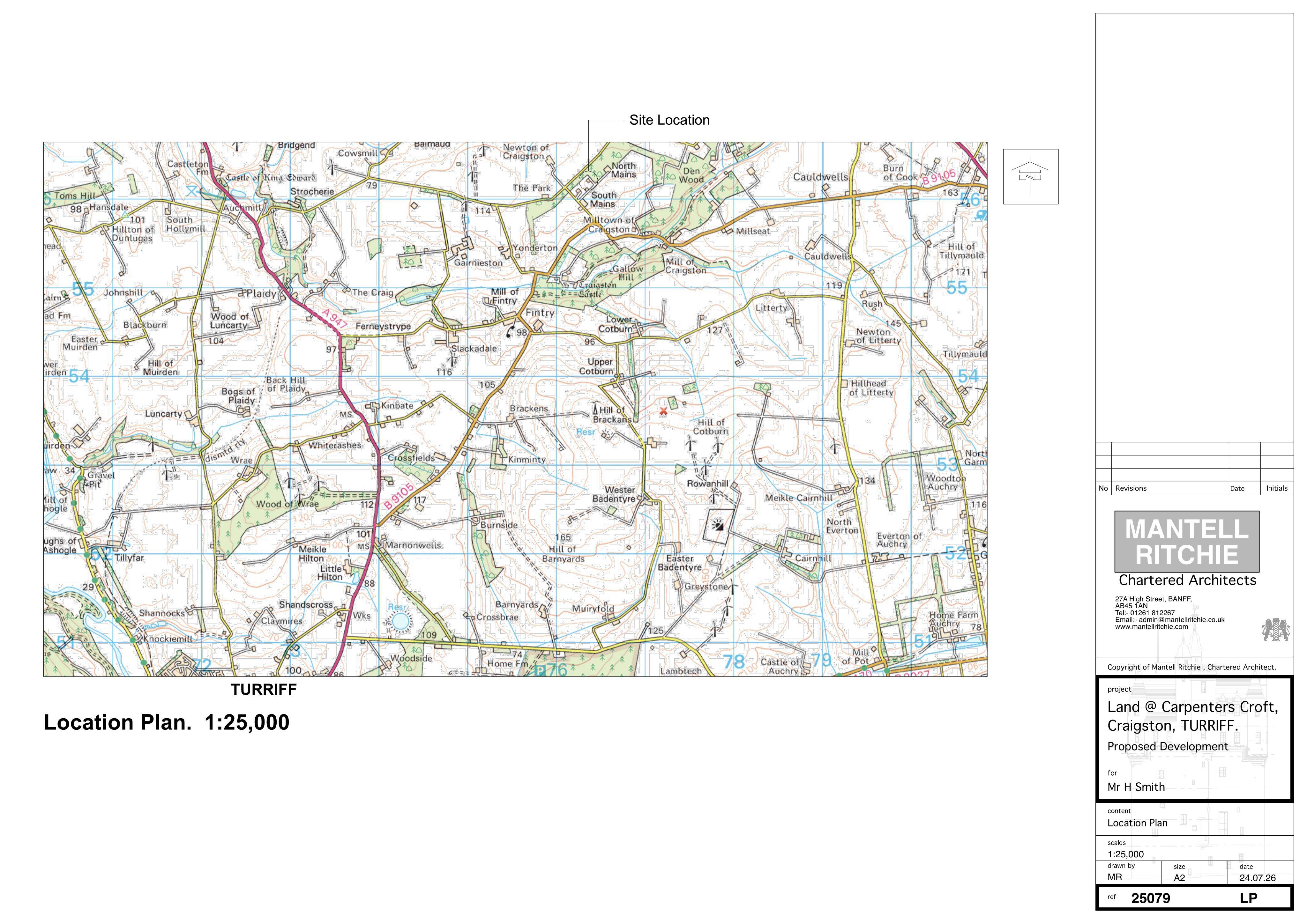1307x924 pixels.
Task: Click the red X site marker
Action: pyautogui.click(x=663, y=411)
